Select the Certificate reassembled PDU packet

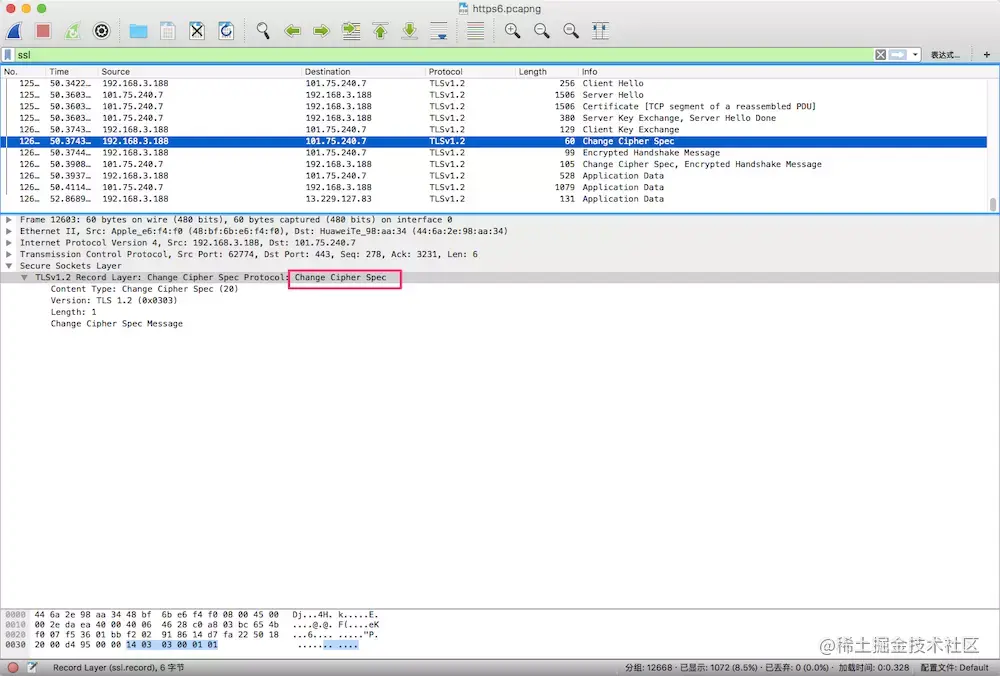point(494,107)
